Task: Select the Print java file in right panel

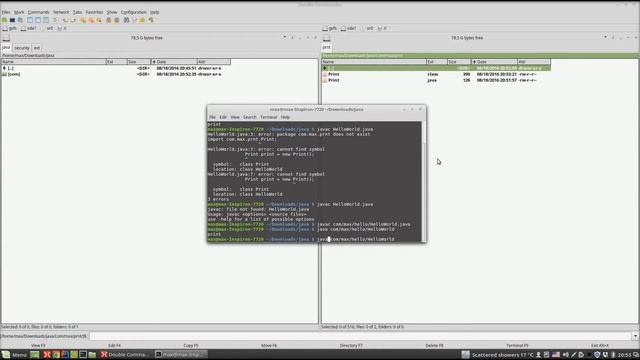Action: [x=436, y=80]
